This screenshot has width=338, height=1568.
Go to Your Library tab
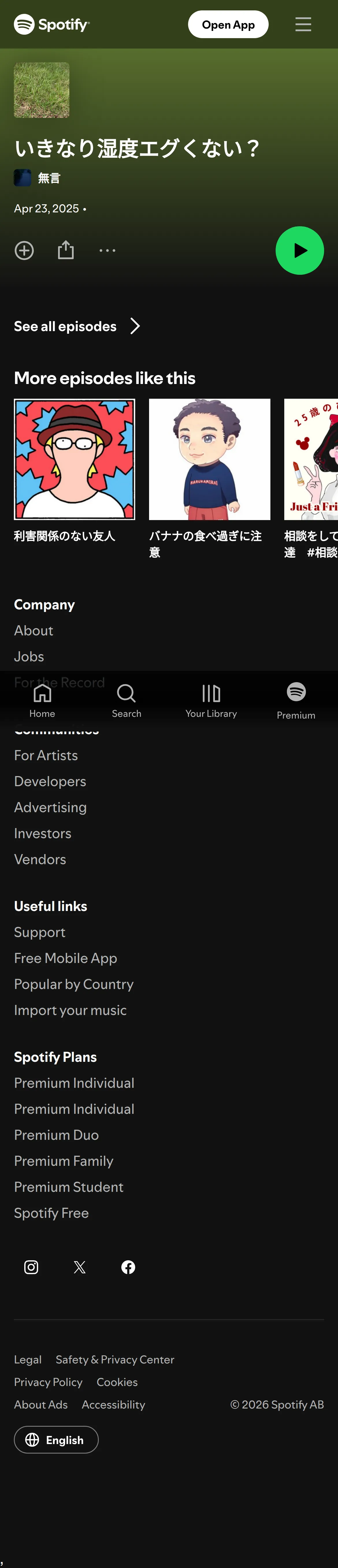click(x=211, y=700)
